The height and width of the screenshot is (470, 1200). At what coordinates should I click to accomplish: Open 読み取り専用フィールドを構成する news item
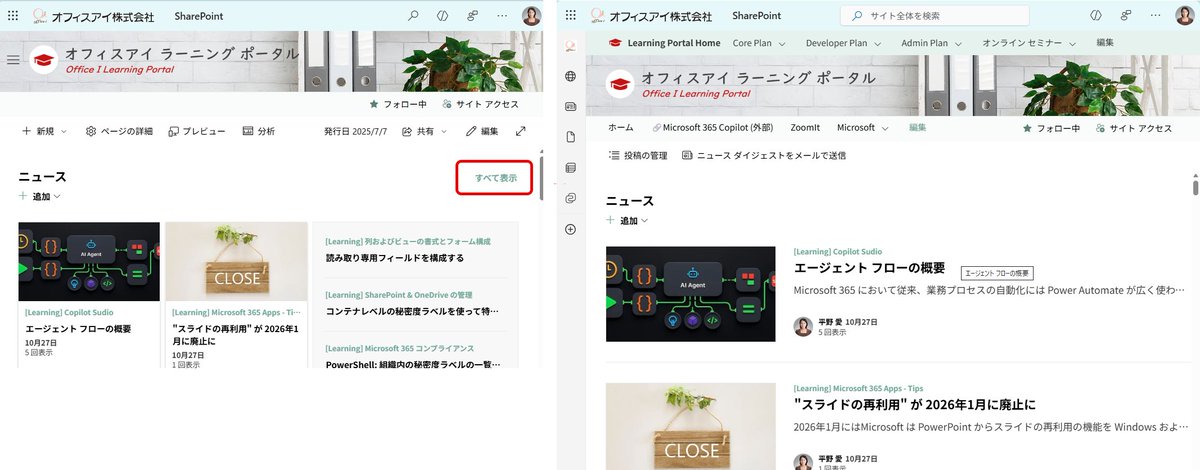pos(395,258)
